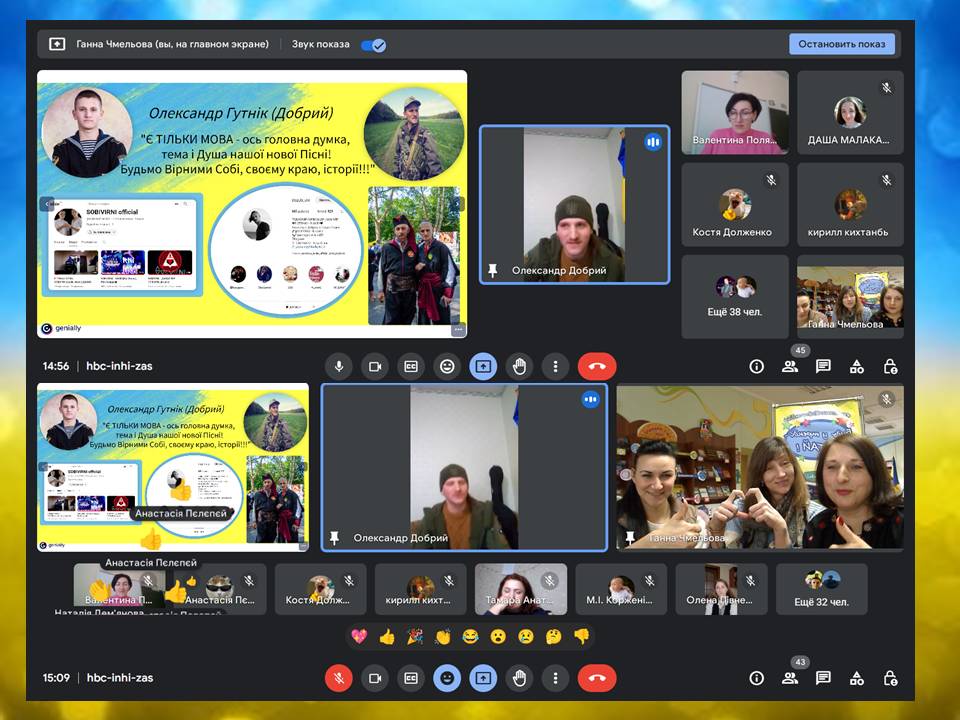Open more options beside the 15:09 call controls
The image size is (960, 720).
555,677
